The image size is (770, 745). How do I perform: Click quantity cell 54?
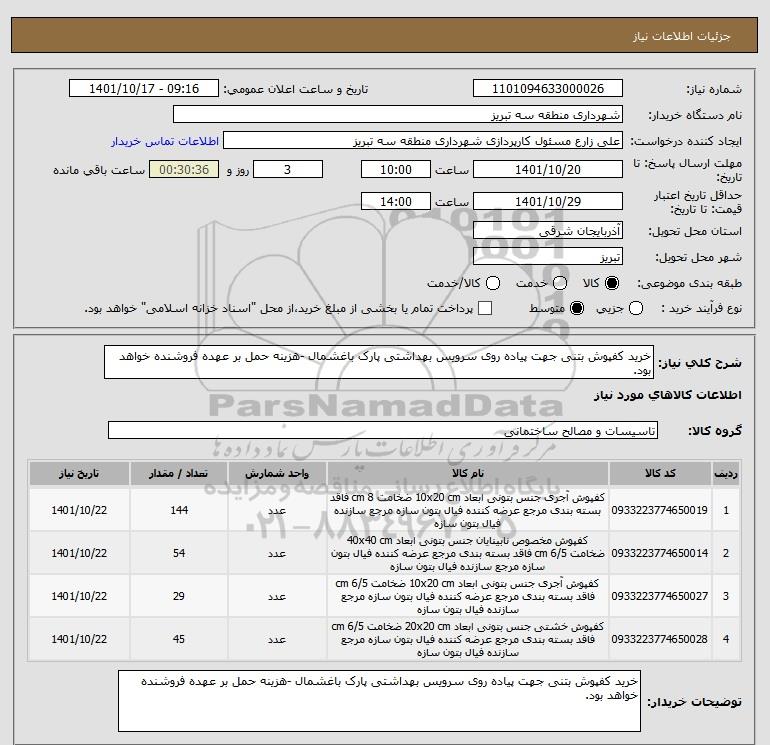pyautogui.click(x=179, y=553)
